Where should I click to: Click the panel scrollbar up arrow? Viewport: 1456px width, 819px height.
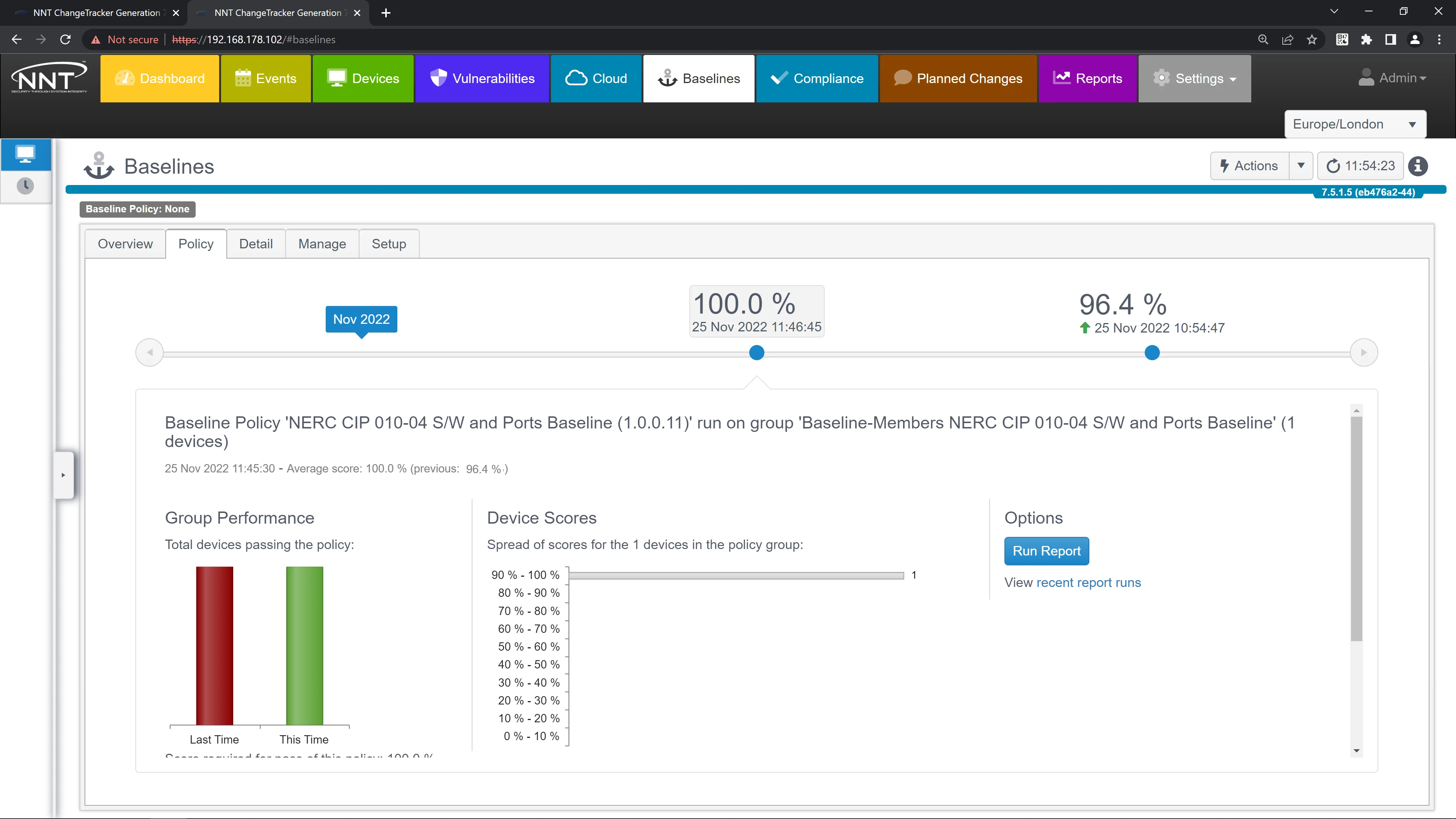pyautogui.click(x=1357, y=410)
